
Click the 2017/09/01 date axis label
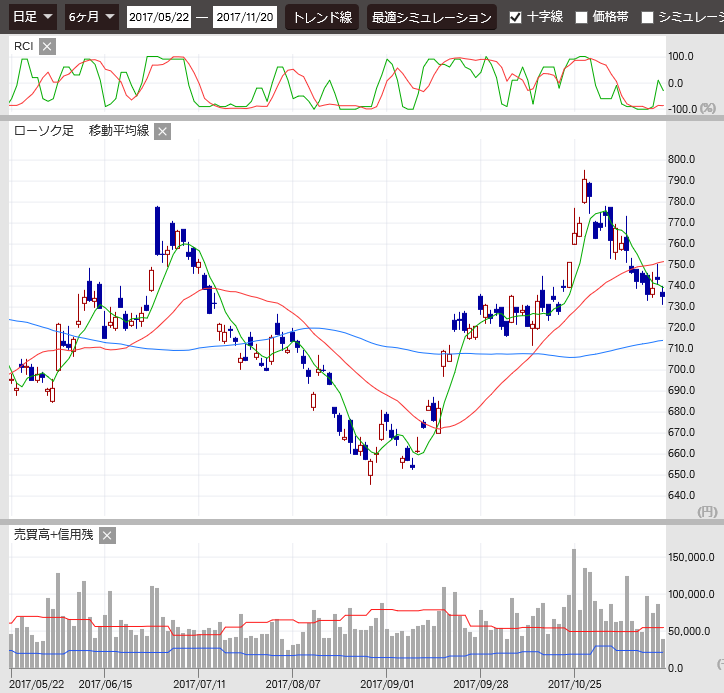click(x=386, y=685)
